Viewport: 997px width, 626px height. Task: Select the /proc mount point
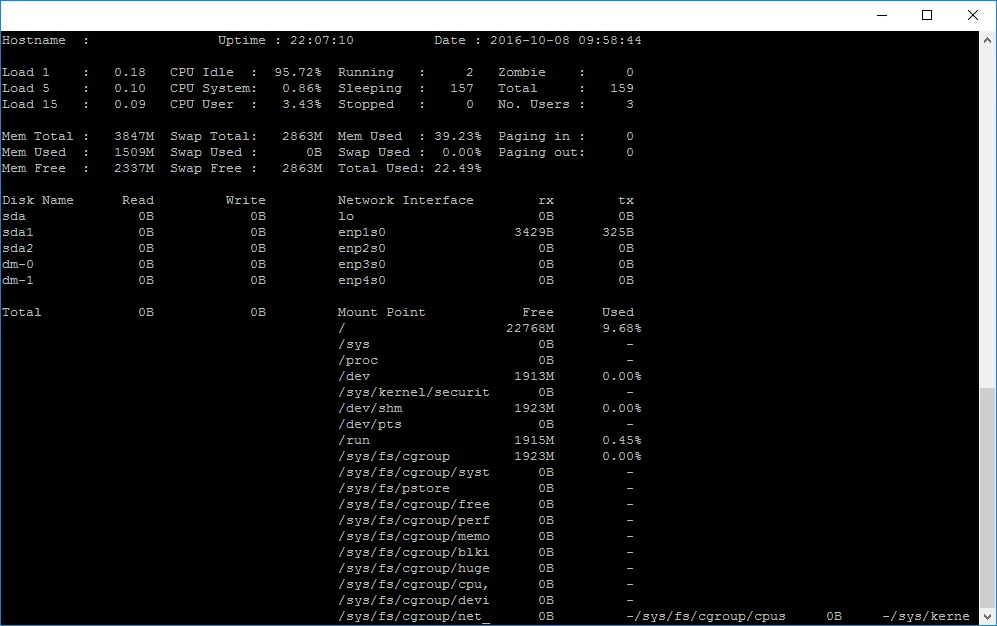point(357,360)
